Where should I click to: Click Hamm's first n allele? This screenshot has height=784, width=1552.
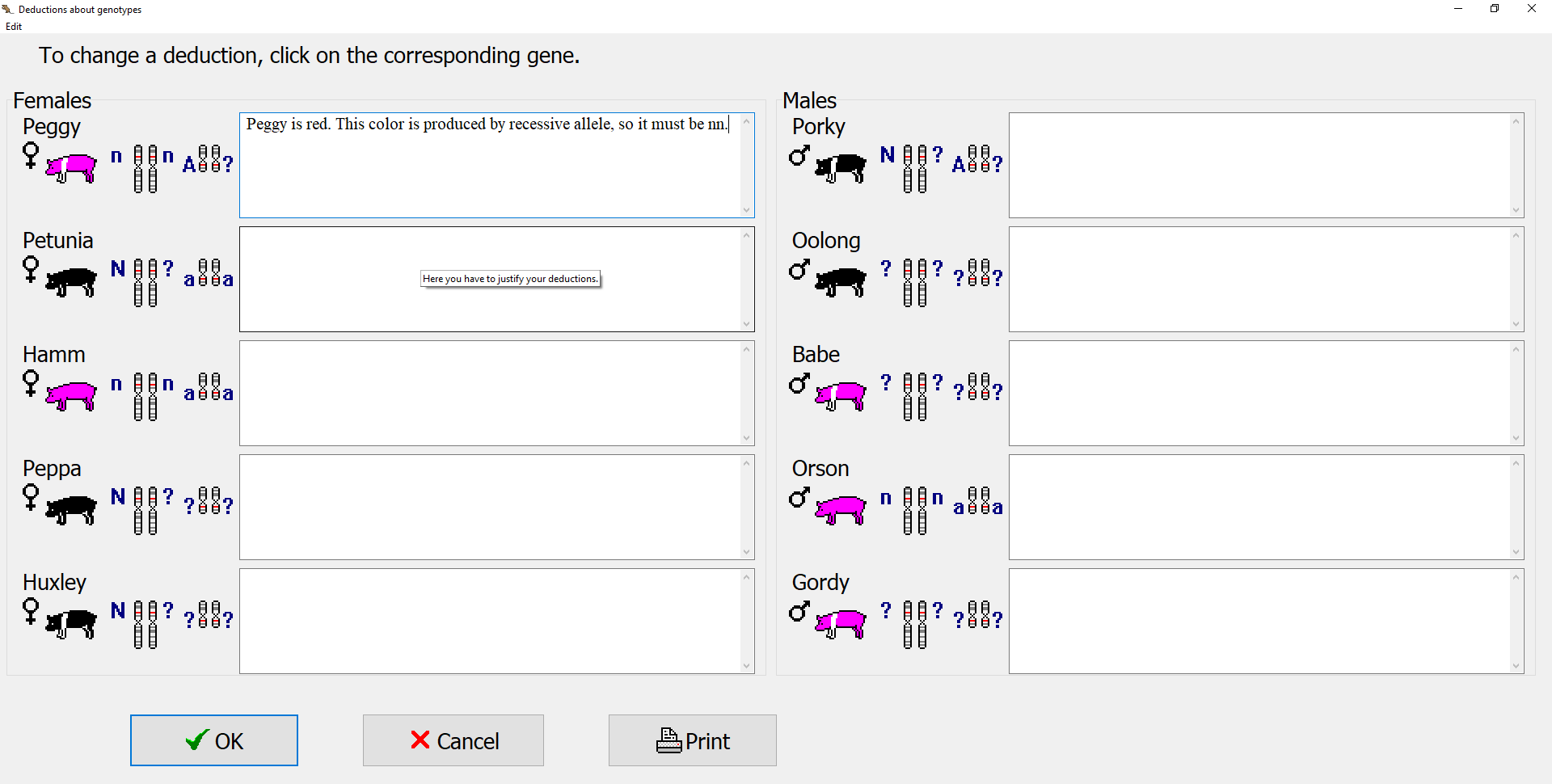[x=117, y=383]
